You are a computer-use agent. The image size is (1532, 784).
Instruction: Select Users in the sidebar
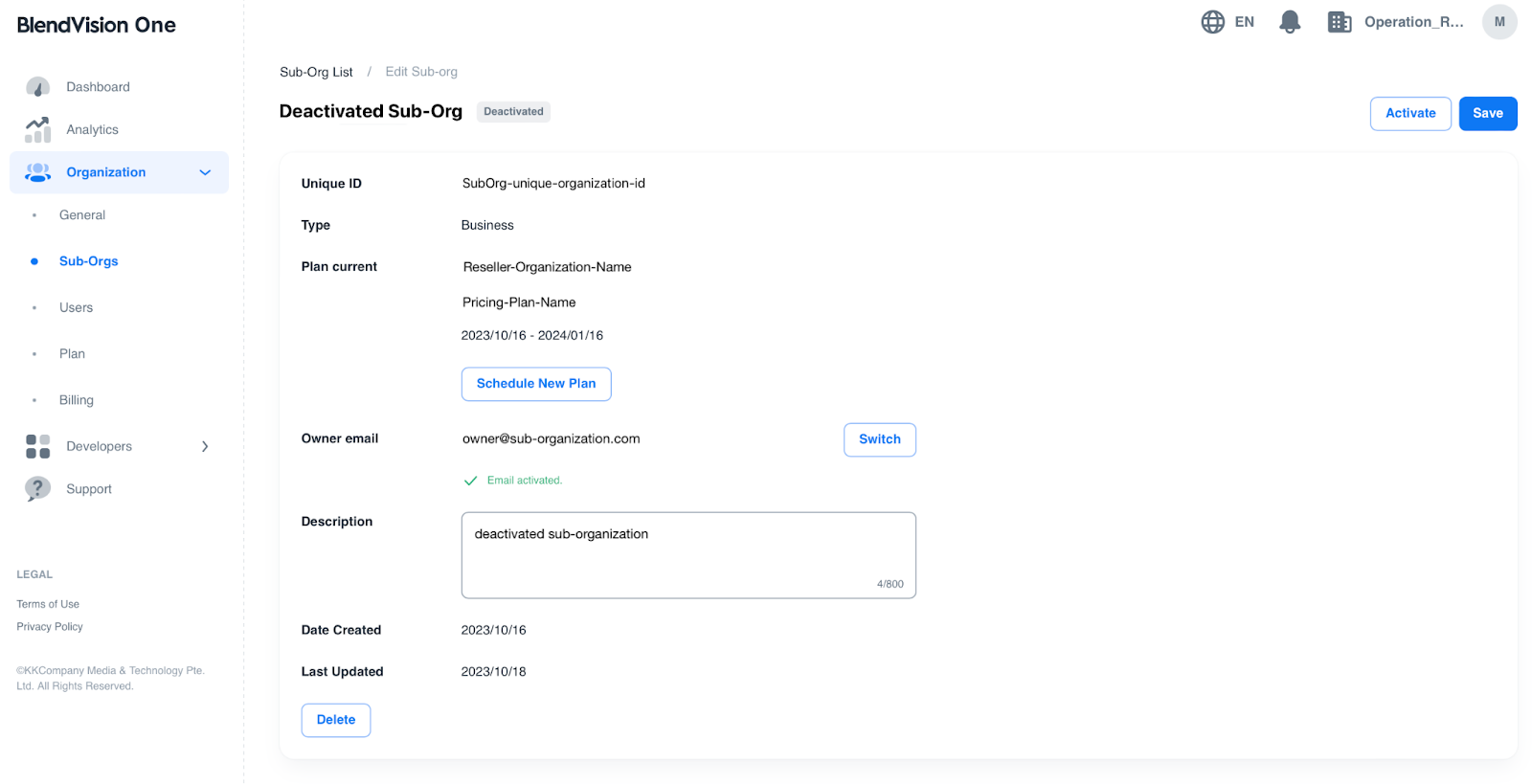76,307
